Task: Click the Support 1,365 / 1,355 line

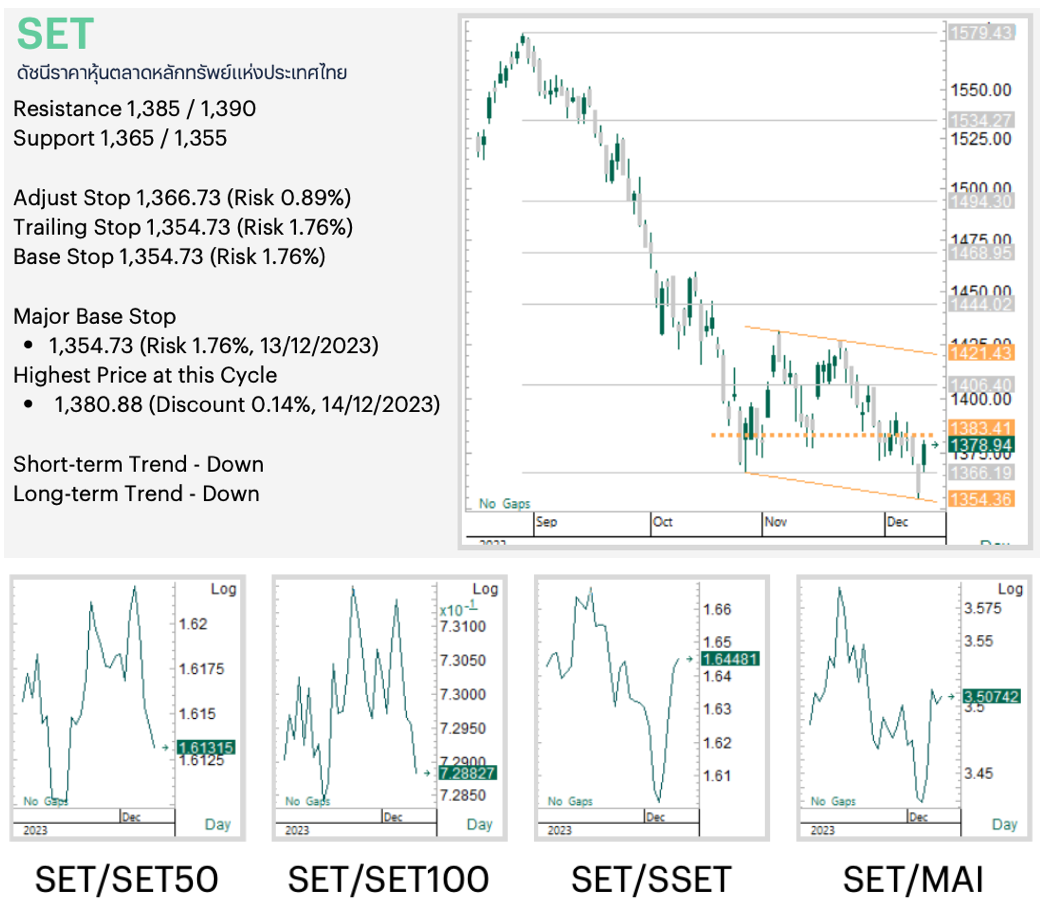Action: 120,138
